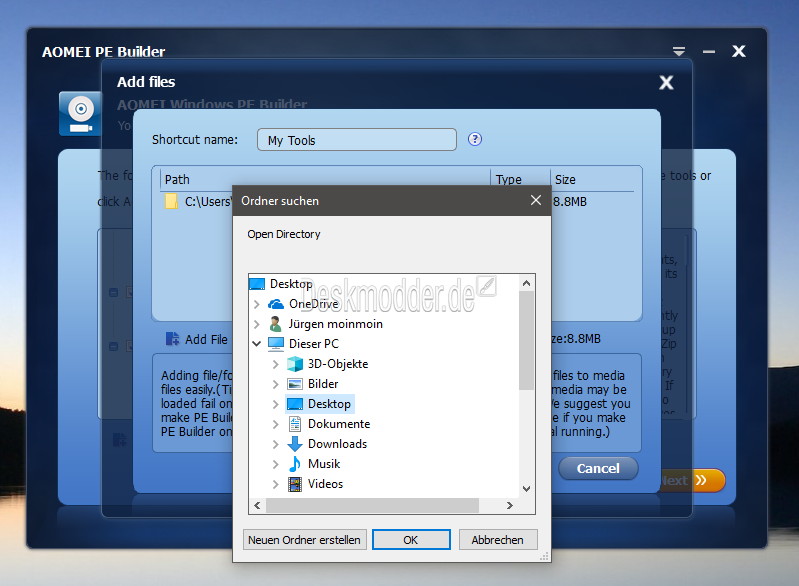Select Musik in the folder tree
The height and width of the screenshot is (586, 799).
(x=324, y=464)
